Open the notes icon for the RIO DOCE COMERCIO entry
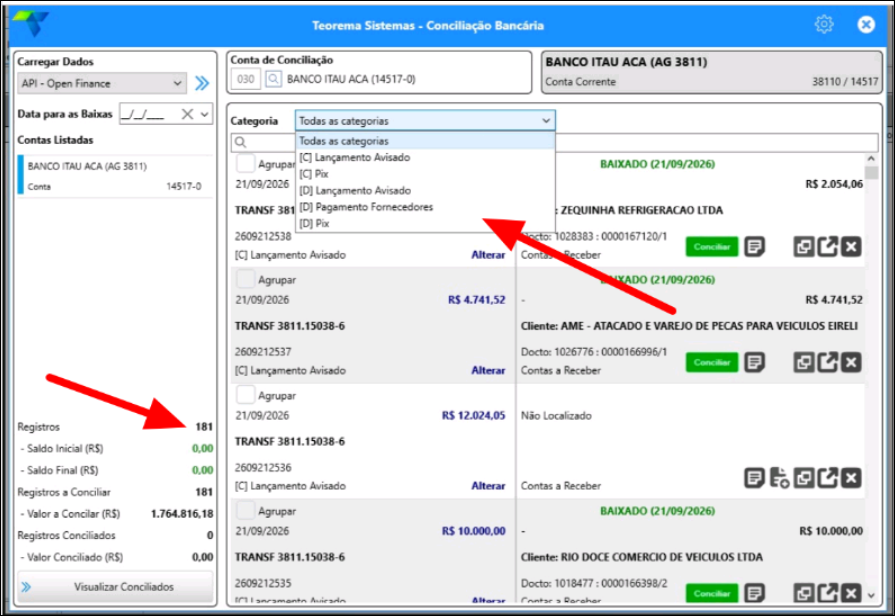Viewport: 895px width, 616px height. click(x=755, y=593)
